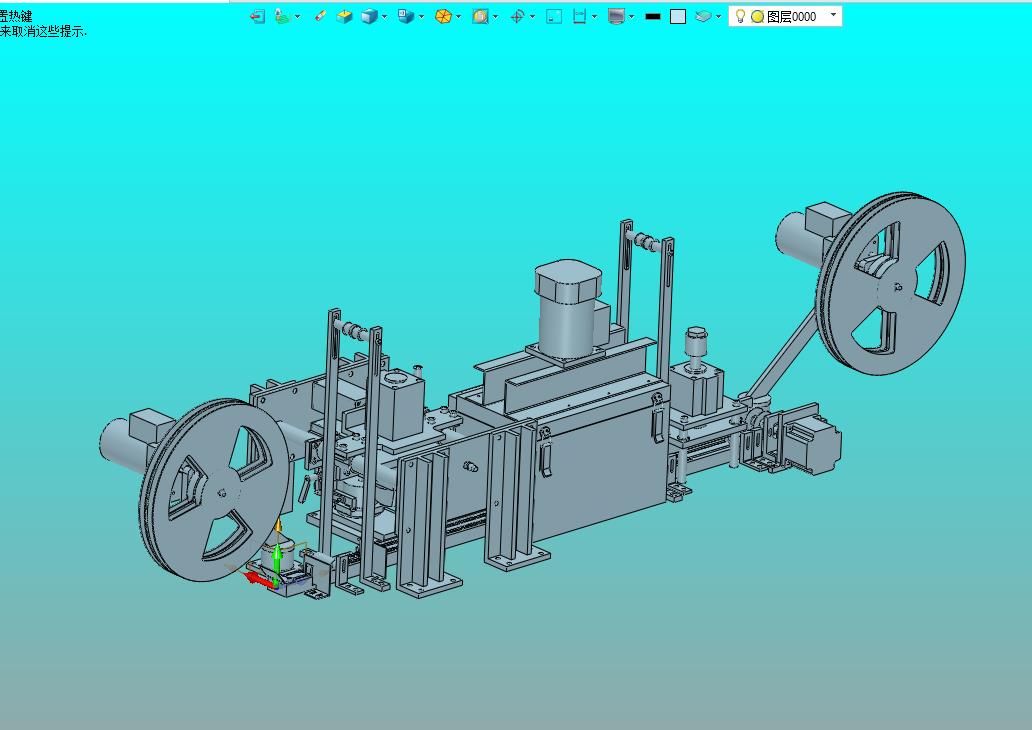The height and width of the screenshot is (730, 1032).
Task: Click the stacked layers icon
Action: tap(704, 16)
